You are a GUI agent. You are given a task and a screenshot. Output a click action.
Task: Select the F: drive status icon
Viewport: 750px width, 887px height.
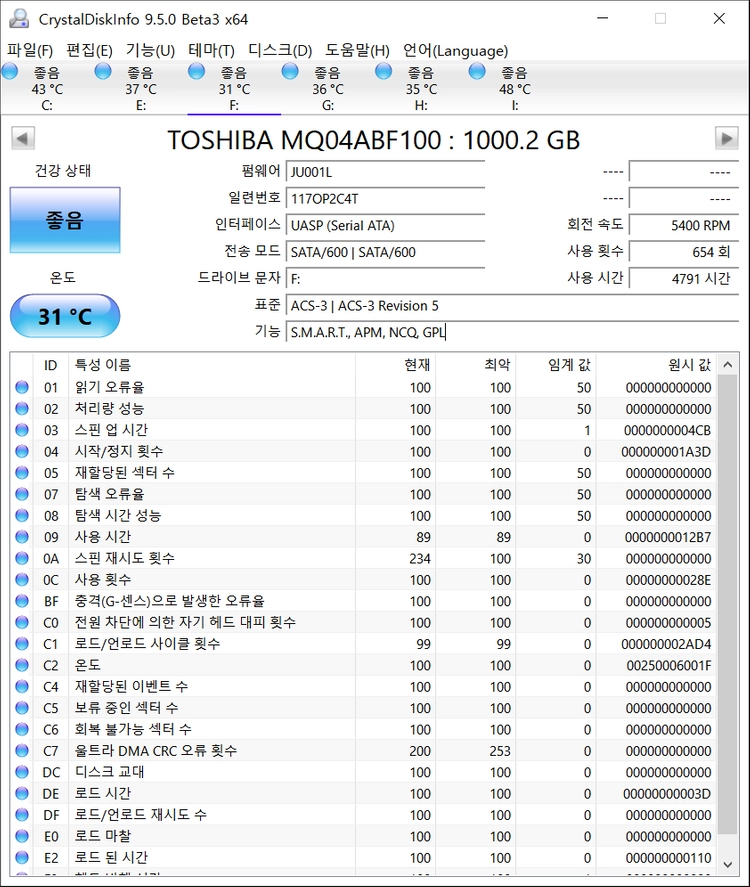[196, 71]
